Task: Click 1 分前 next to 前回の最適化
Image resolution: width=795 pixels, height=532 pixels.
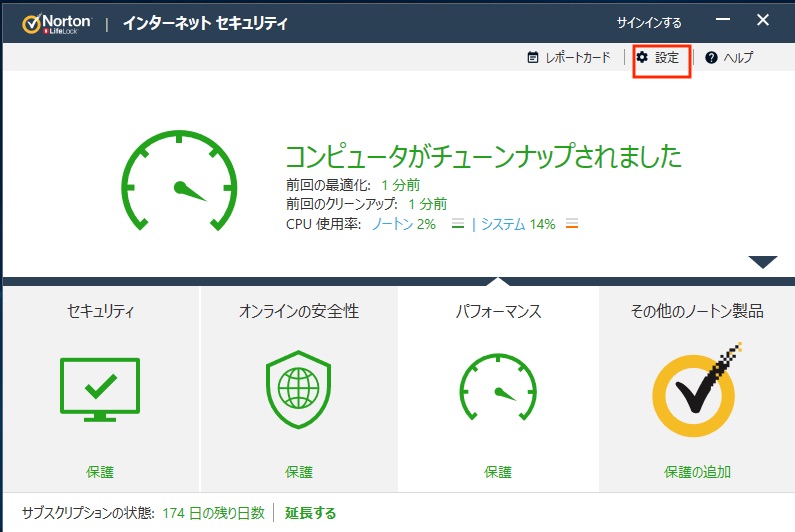Action: [401, 185]
